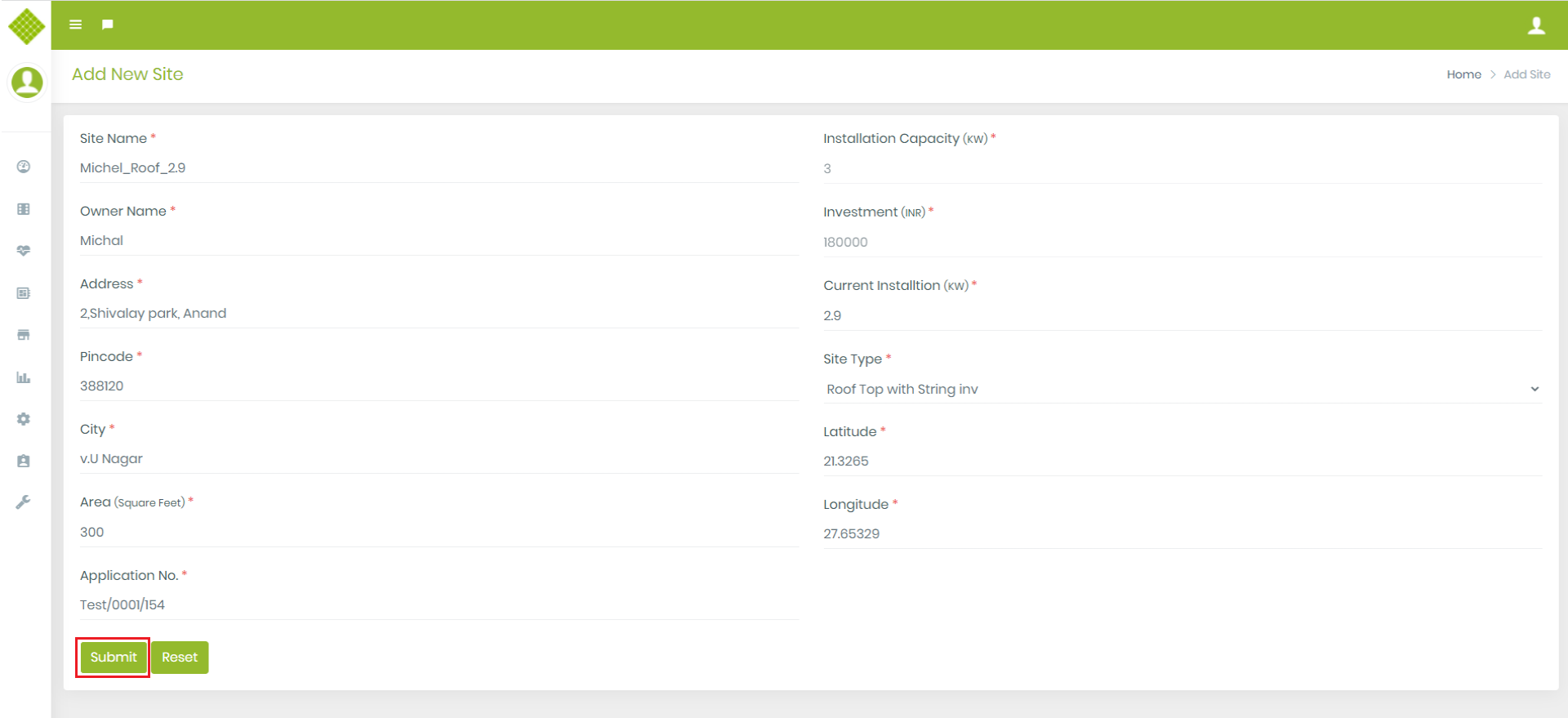Submit the new site form

click(x=114, y=658)
